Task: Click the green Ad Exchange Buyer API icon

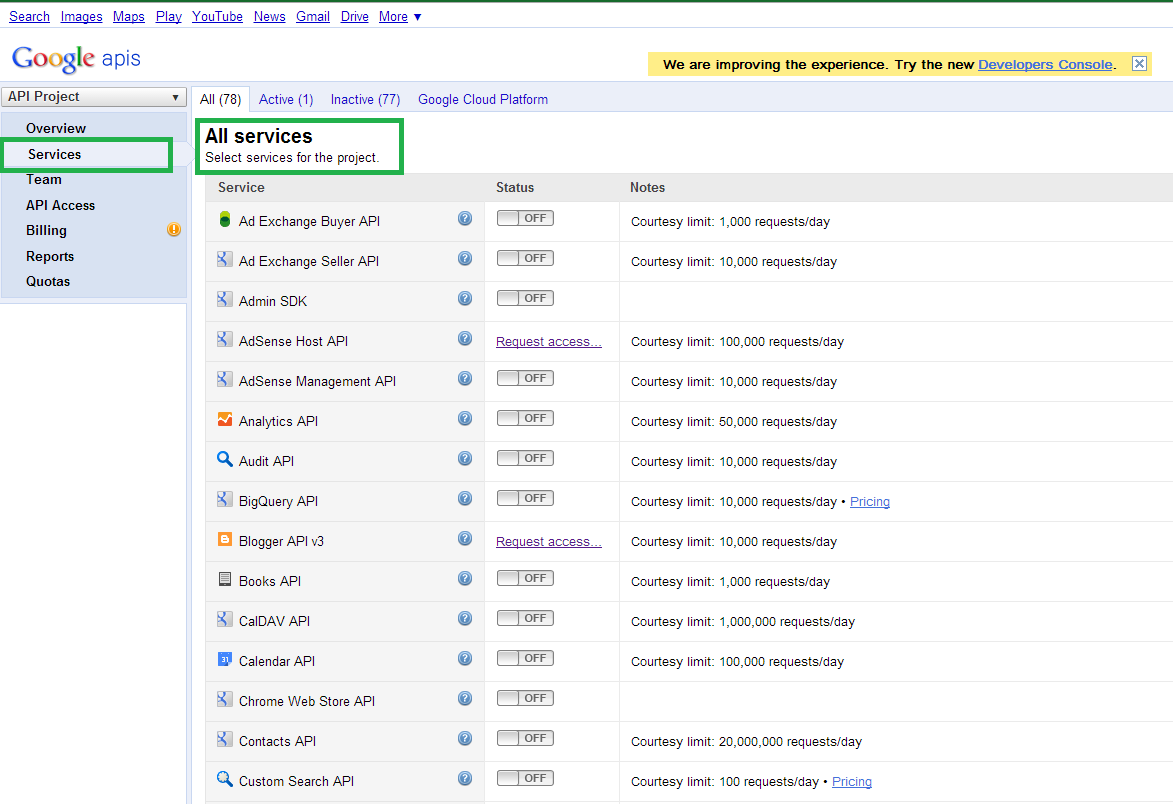Action: click(224, 219)
